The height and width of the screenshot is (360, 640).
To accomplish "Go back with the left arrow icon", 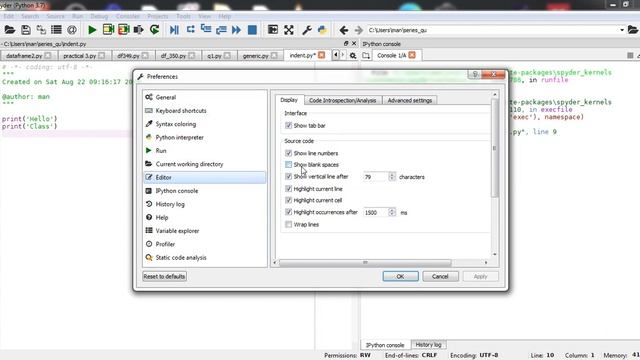I will (344, 30).
